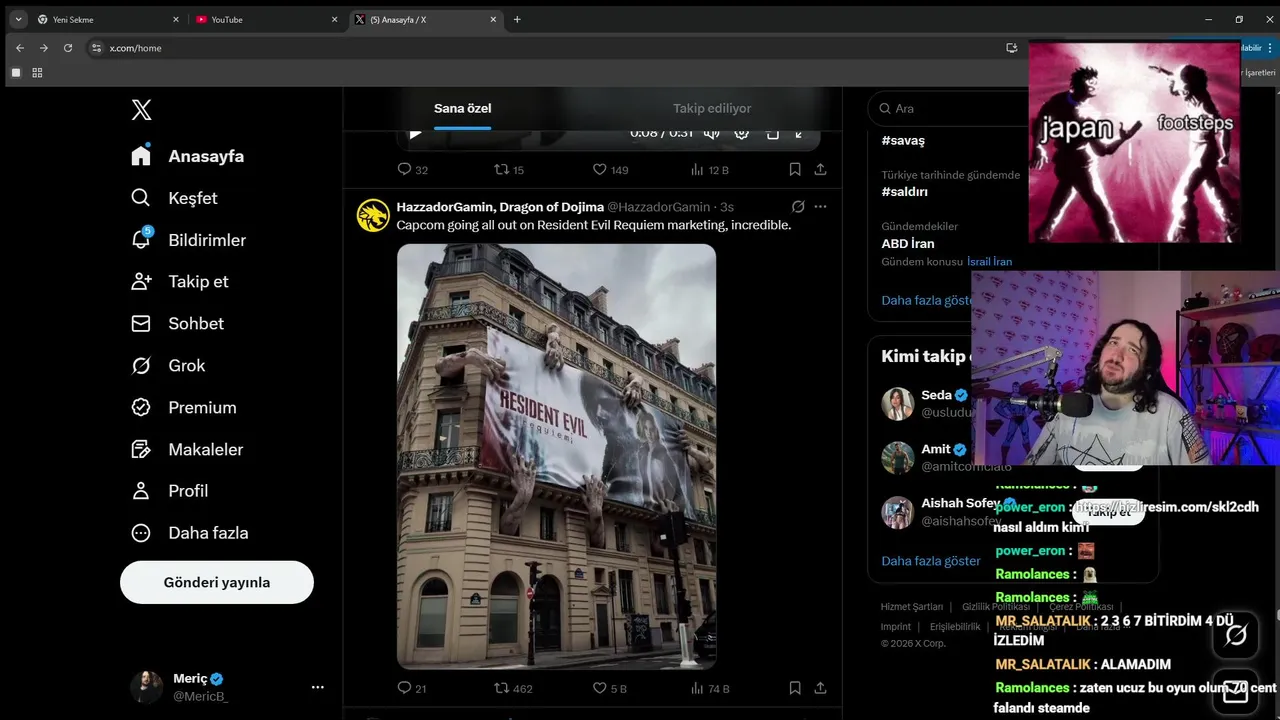Open Hizmet Şartları footer link
This screenshot has height=720, width=1280.
click(x=912, y=607)
